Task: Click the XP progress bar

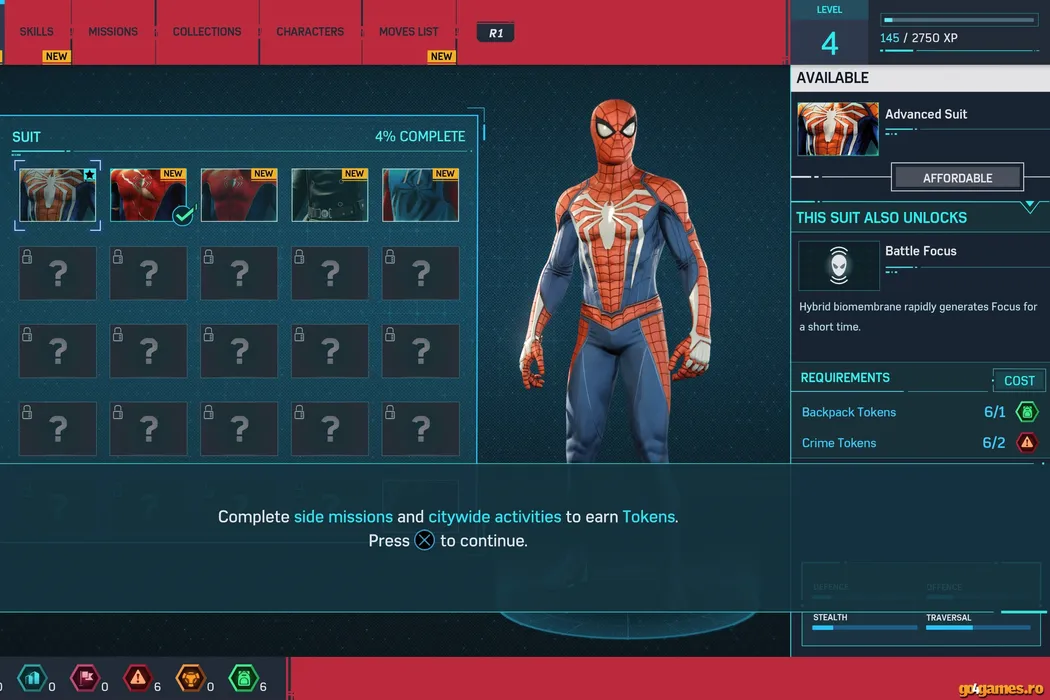Action: click(x=958, y=20)
